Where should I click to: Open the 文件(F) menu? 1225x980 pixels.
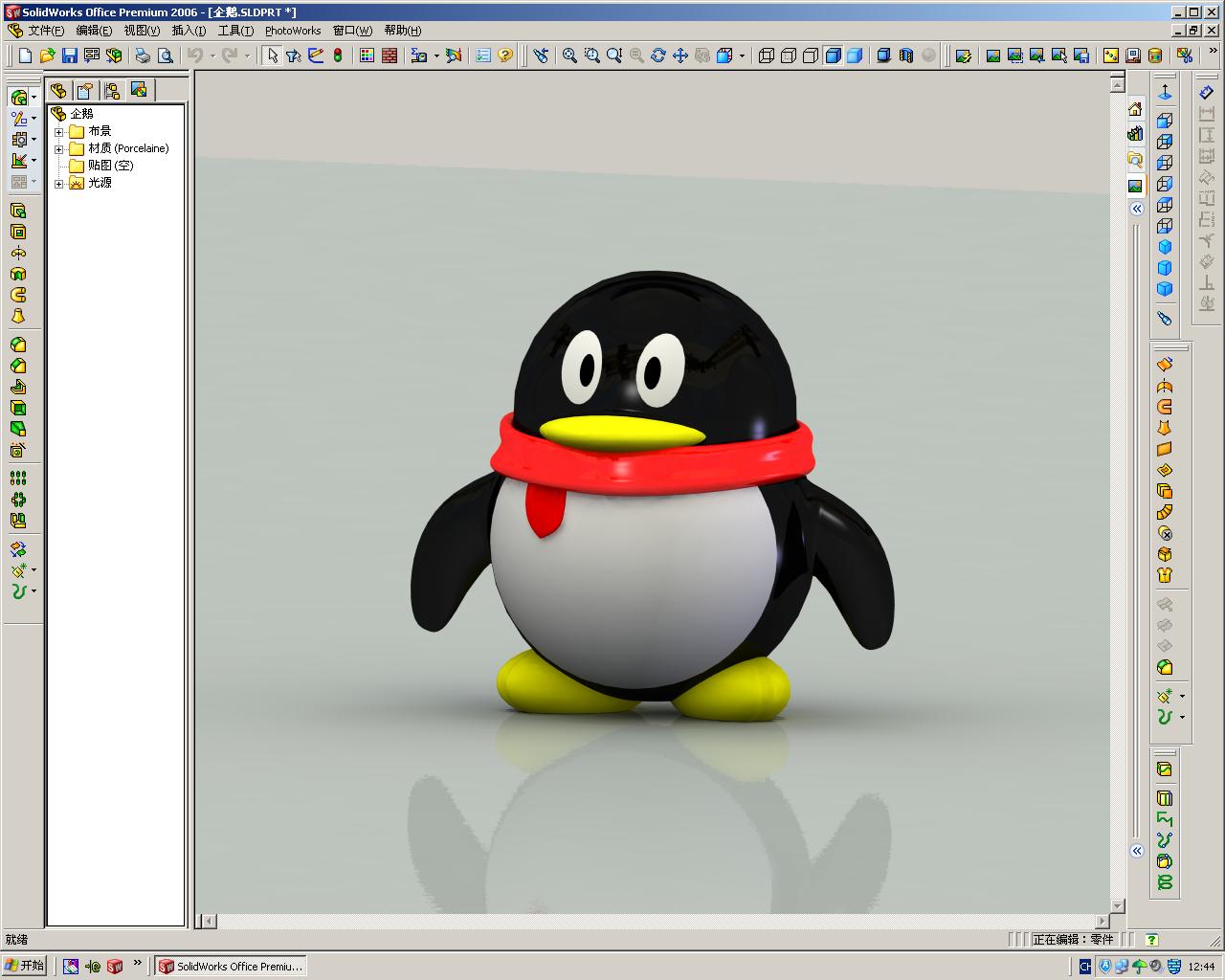46,31
